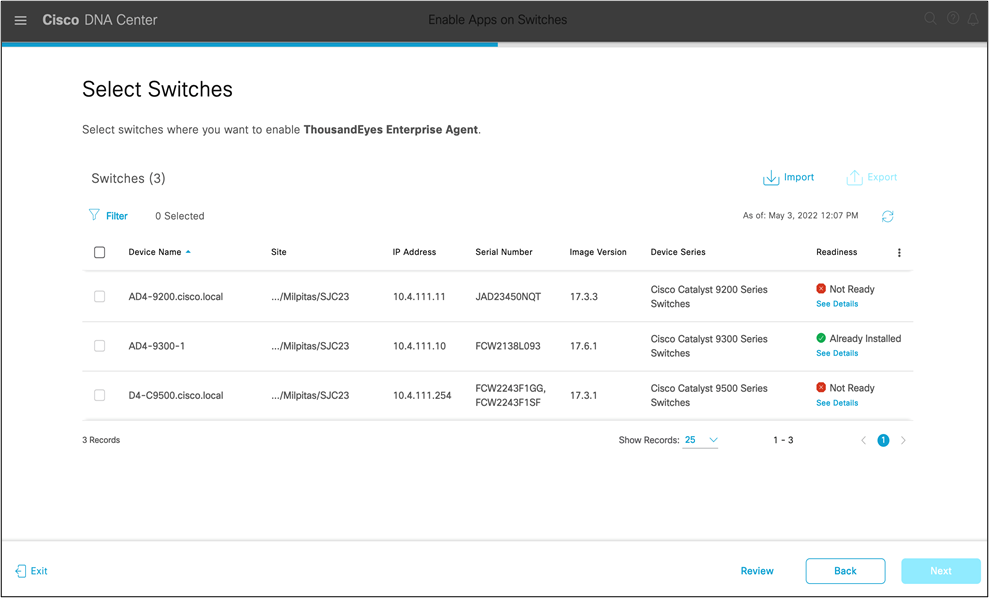Click the next page chevron
Viewport: 989px width, 598px height.
click(903, 440)
